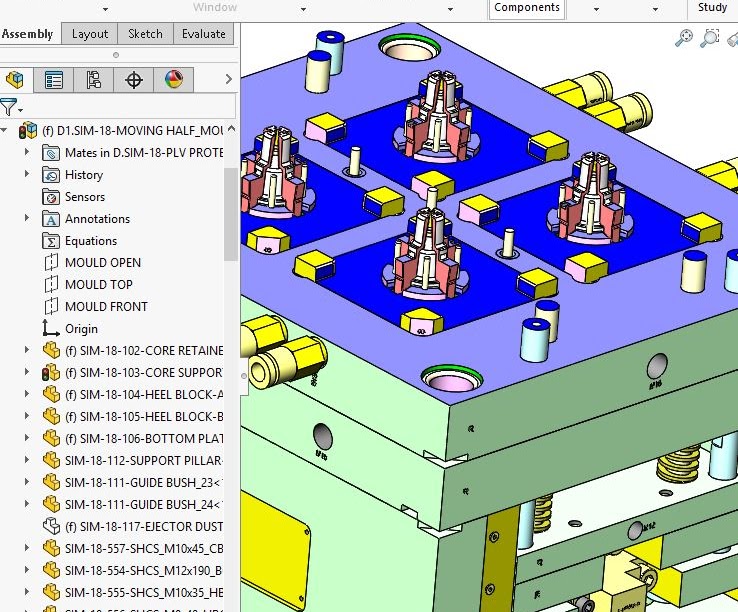Click the filter funnel icon in tree
The image size is (738, 612).
point(9,107)
